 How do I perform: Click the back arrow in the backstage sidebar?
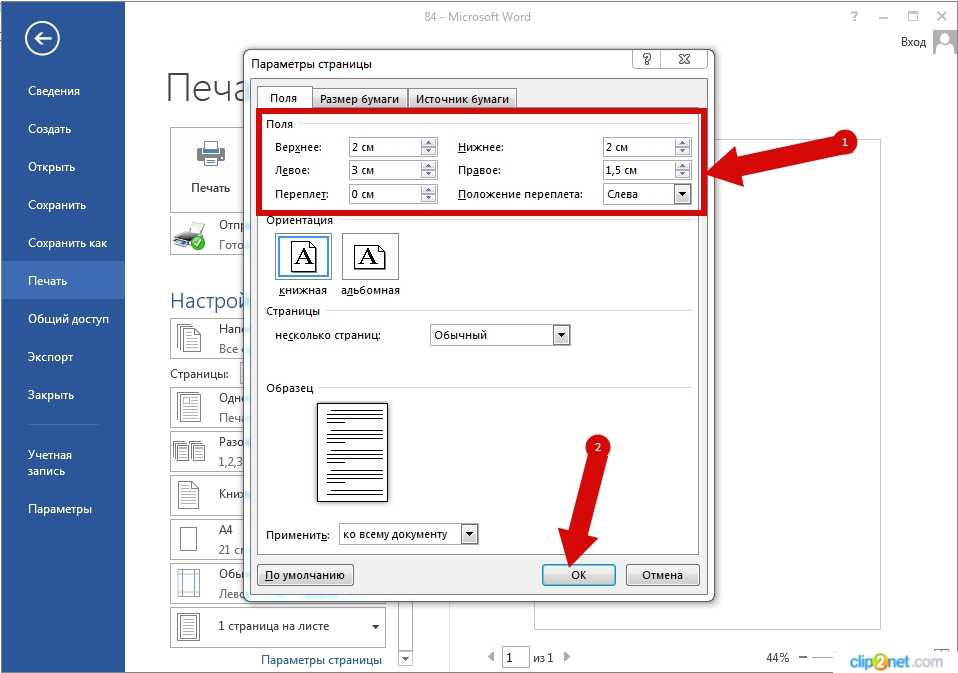[x=42, y=38]
